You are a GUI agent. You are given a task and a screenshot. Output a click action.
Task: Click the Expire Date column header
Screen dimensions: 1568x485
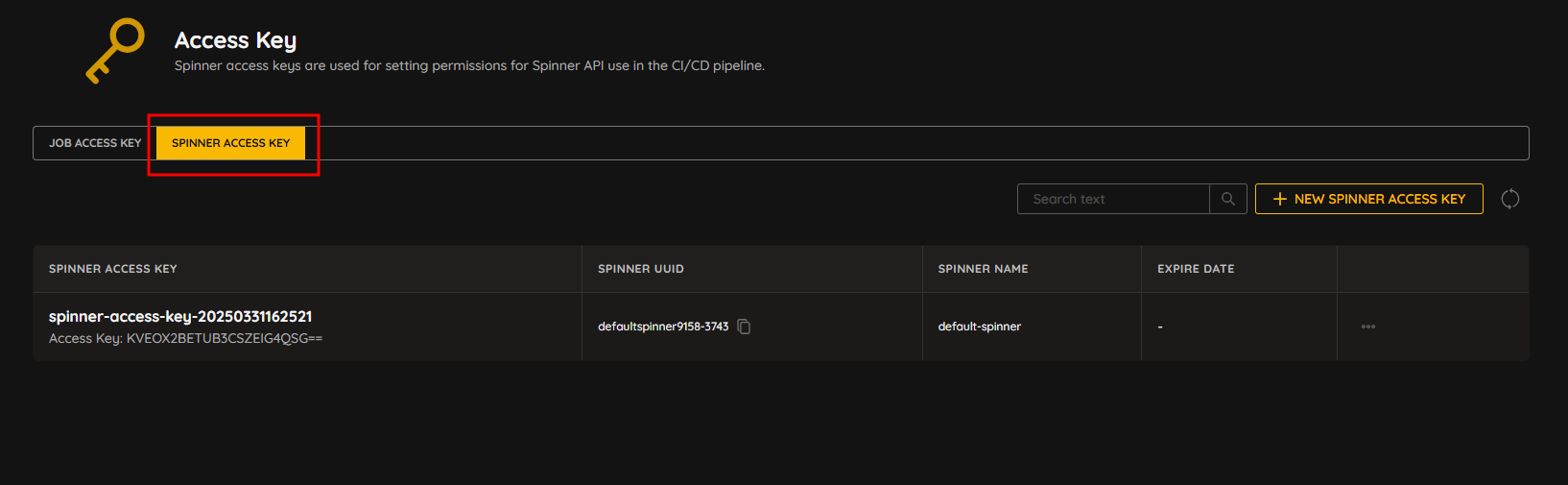tap(1196, 269)
